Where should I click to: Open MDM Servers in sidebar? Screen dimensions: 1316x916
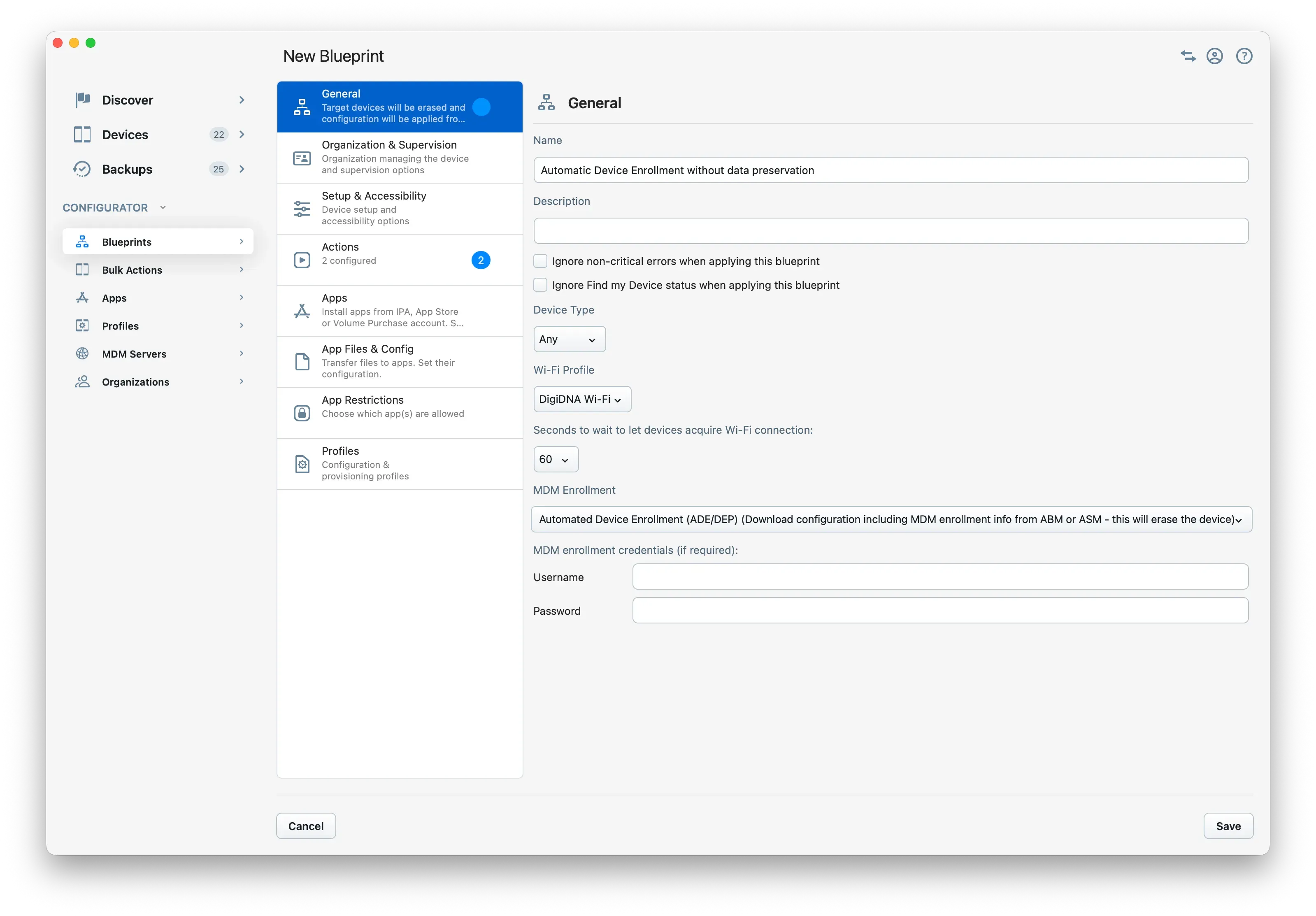158,353
